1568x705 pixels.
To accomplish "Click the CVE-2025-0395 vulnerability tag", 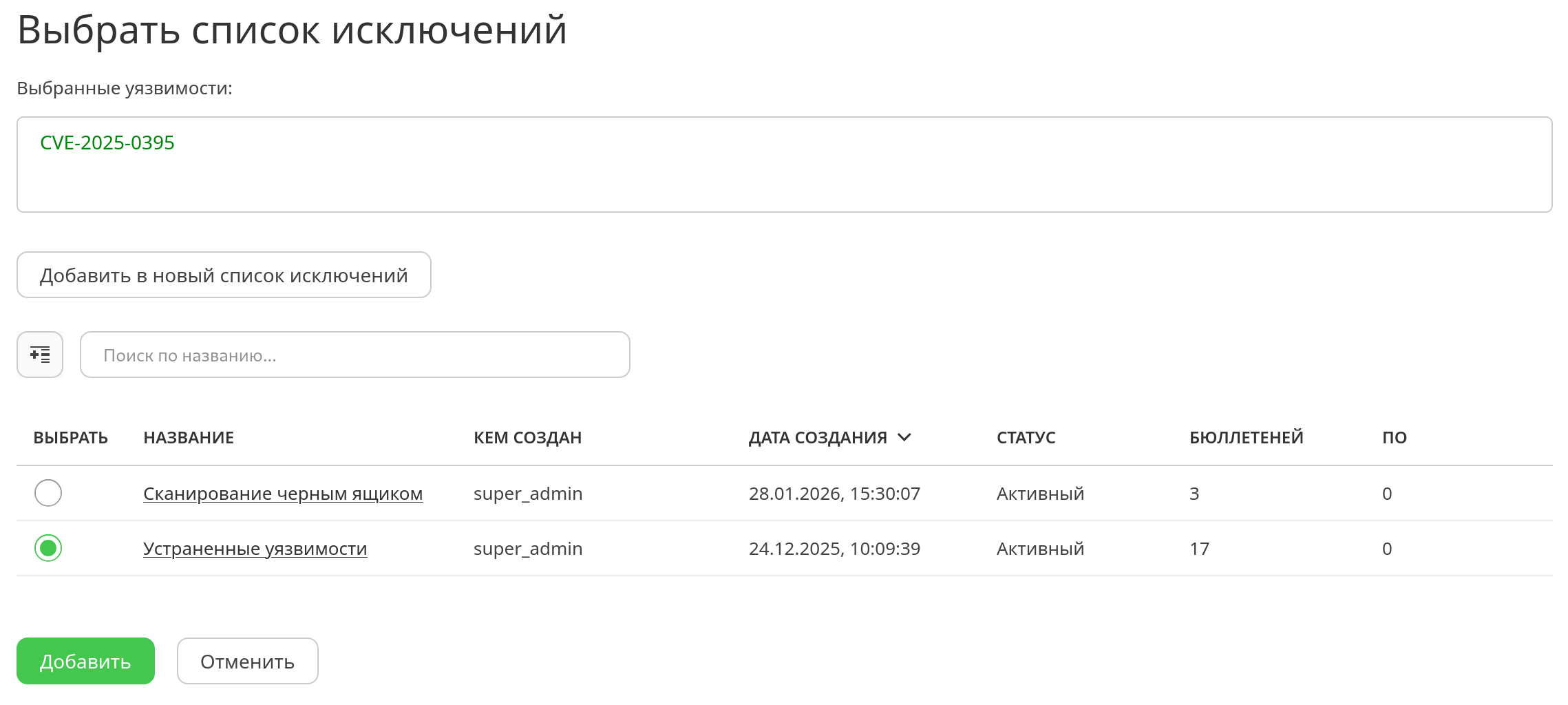I will pos(107,143).
